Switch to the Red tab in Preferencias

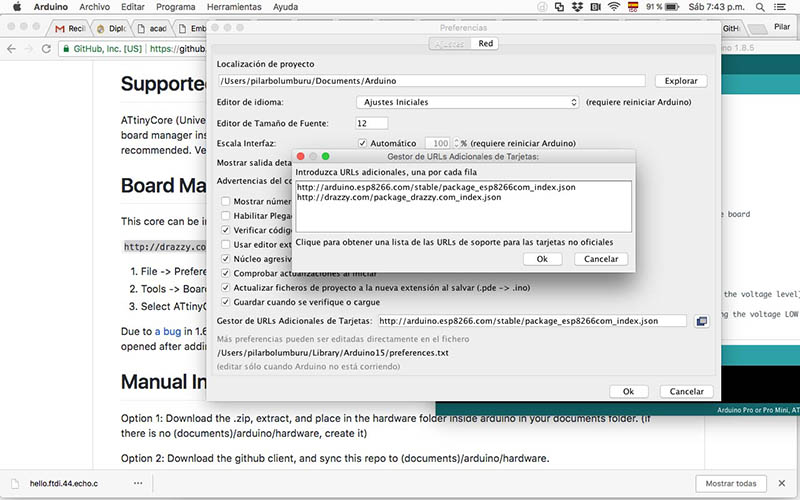pos(485,44)
